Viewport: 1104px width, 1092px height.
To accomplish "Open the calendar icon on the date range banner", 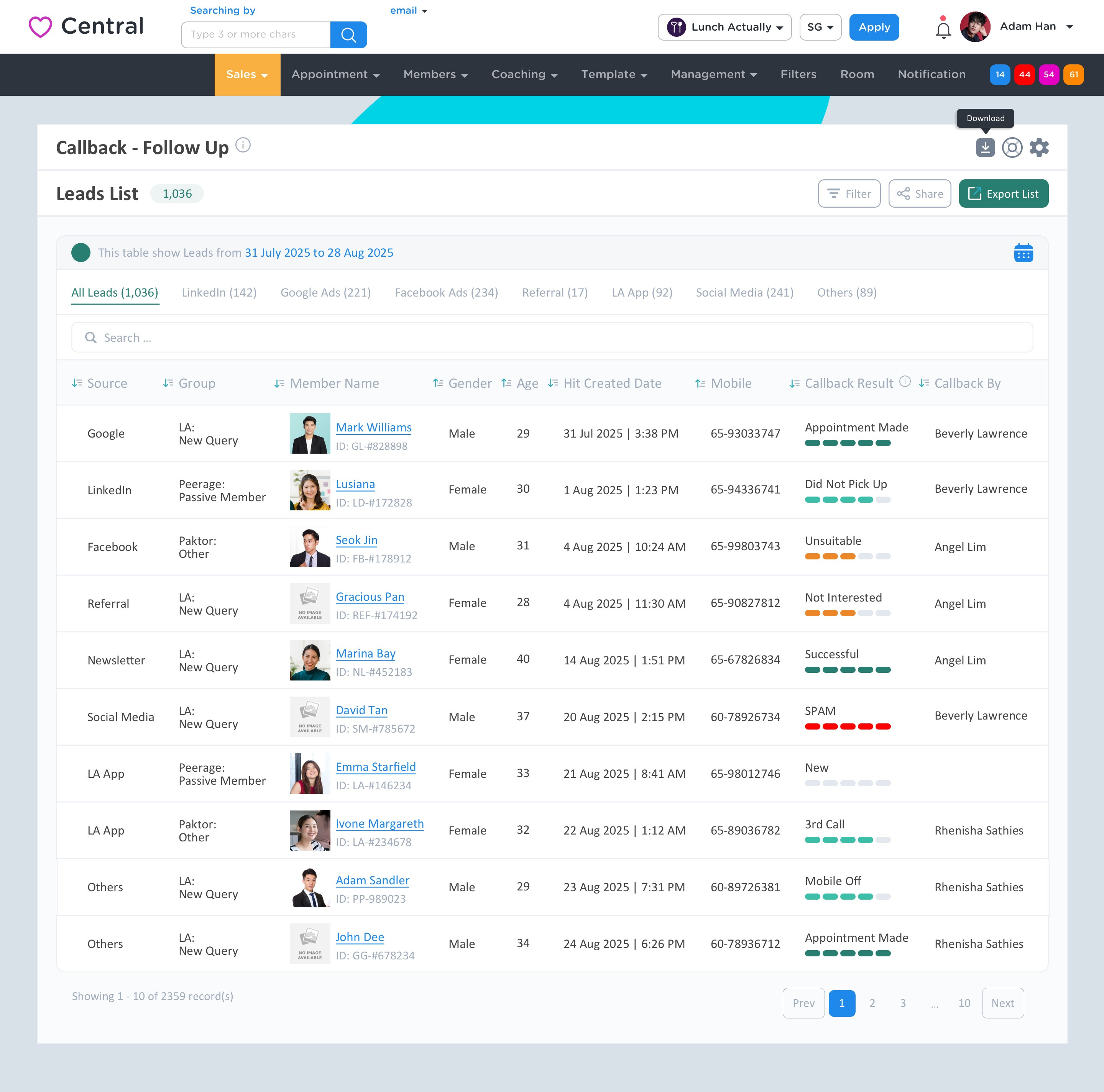I will pyautogui.click(x=1024, y=252).
